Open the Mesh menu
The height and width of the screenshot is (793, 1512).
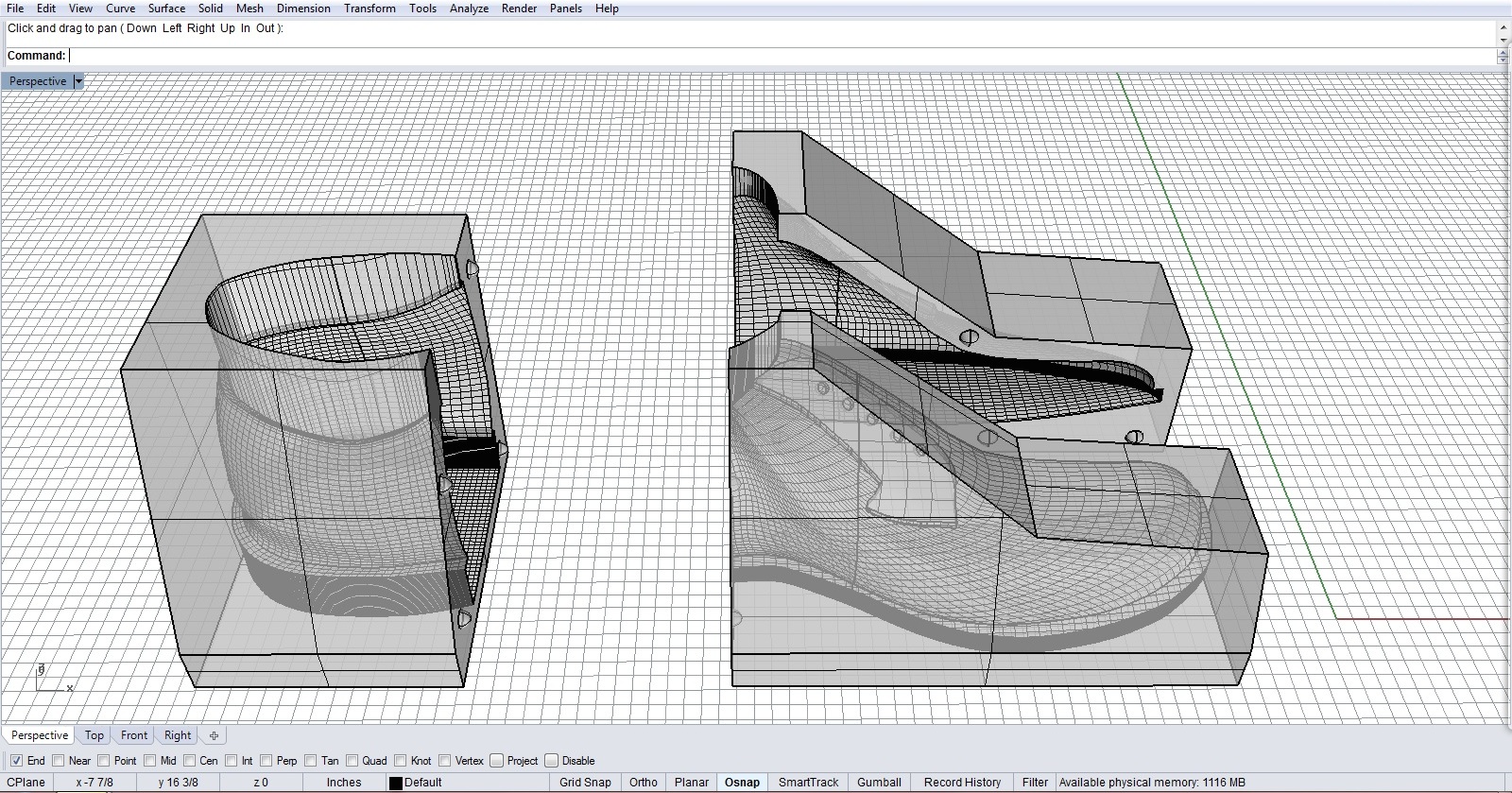pos(249,9)
